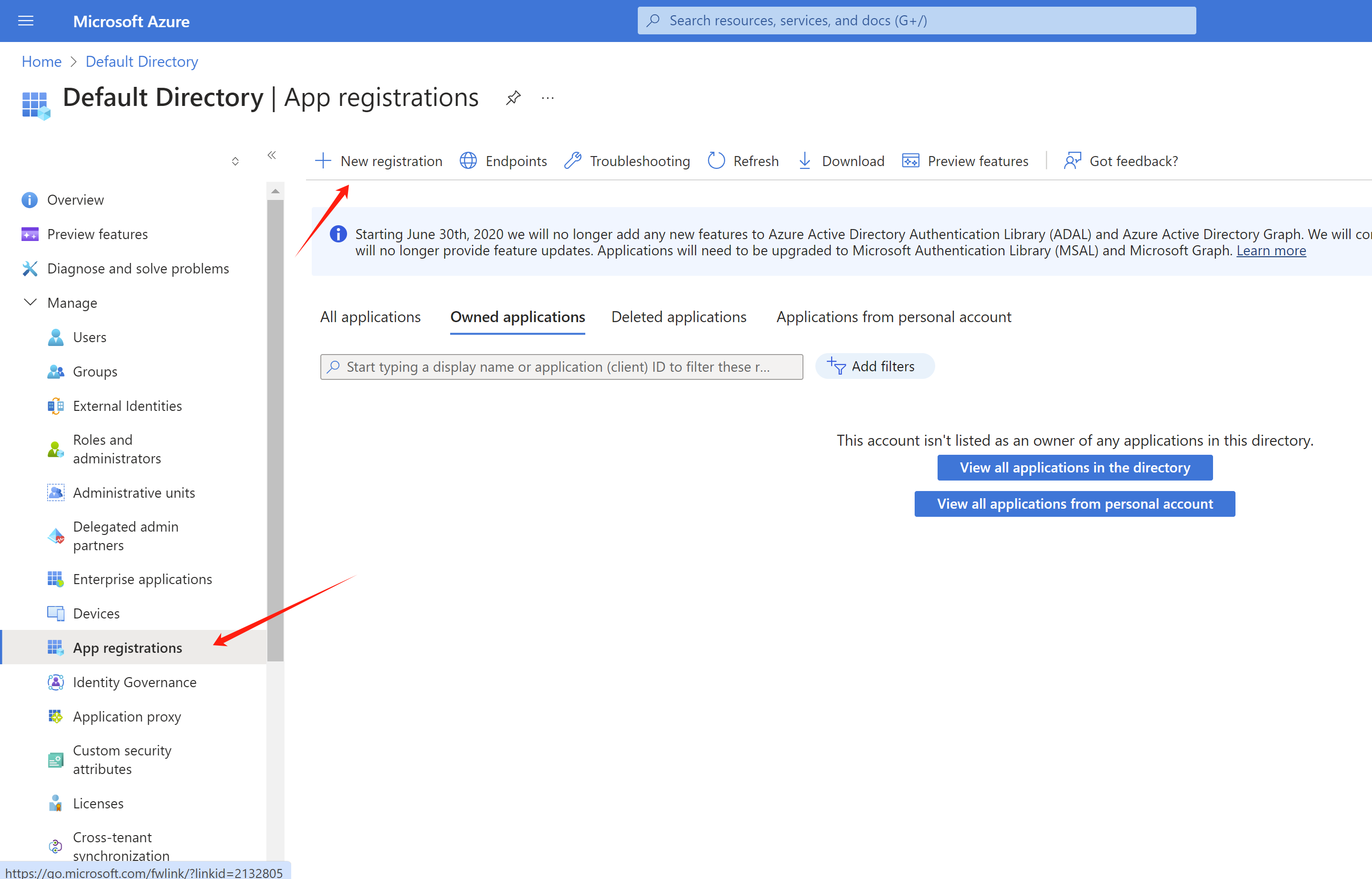This screenshot has height=879, width=1372.
Task: Collapse the Manage section
Action: click(x=30, y=303)
